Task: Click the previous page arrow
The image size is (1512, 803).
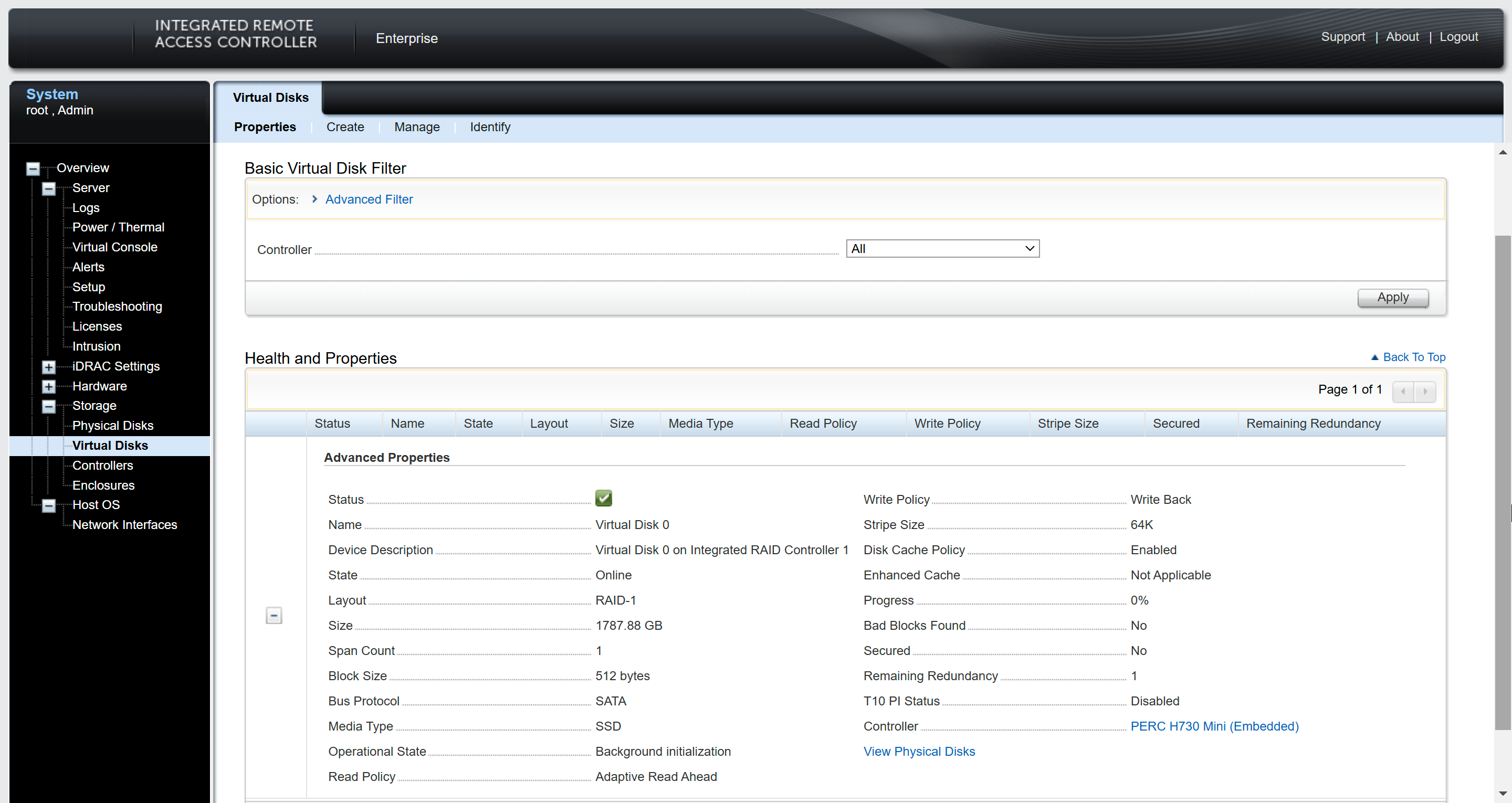Action: pyautogui.click(x=1403, y=391)
